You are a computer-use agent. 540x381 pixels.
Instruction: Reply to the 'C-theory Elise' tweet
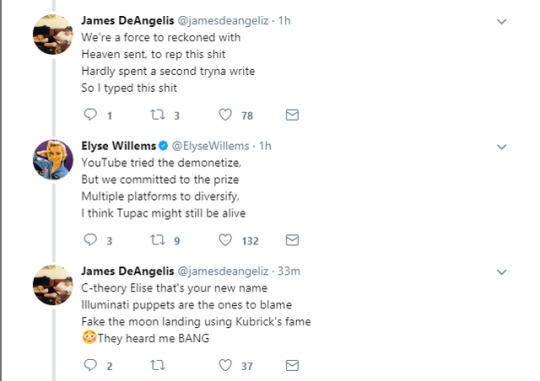click(x=91, y=365)
